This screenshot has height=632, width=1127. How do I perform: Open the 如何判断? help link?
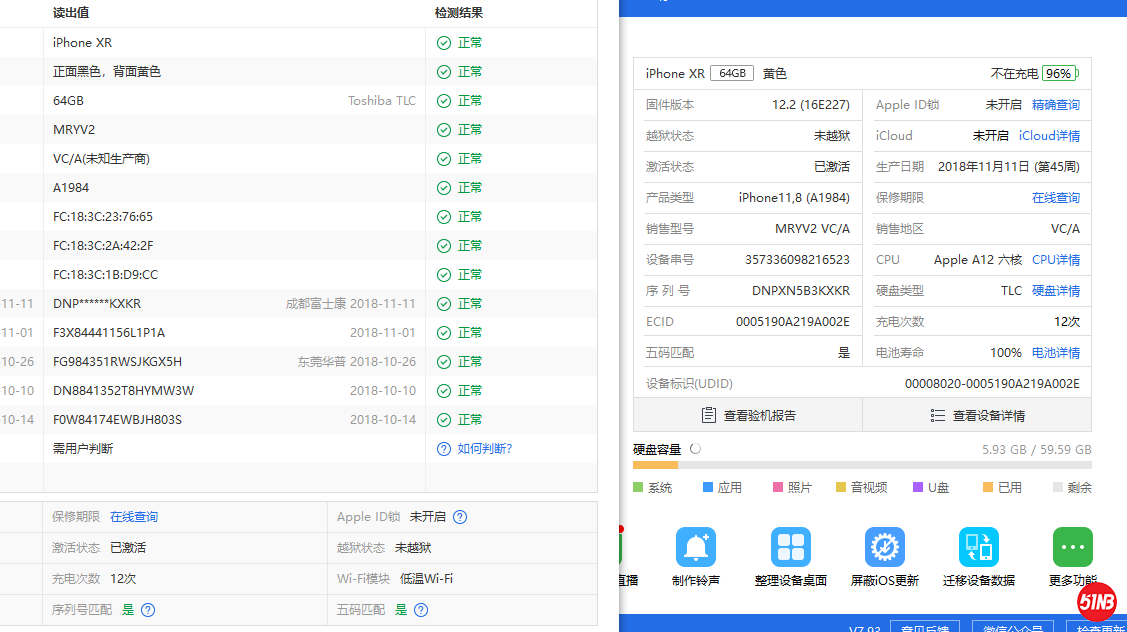484,449
